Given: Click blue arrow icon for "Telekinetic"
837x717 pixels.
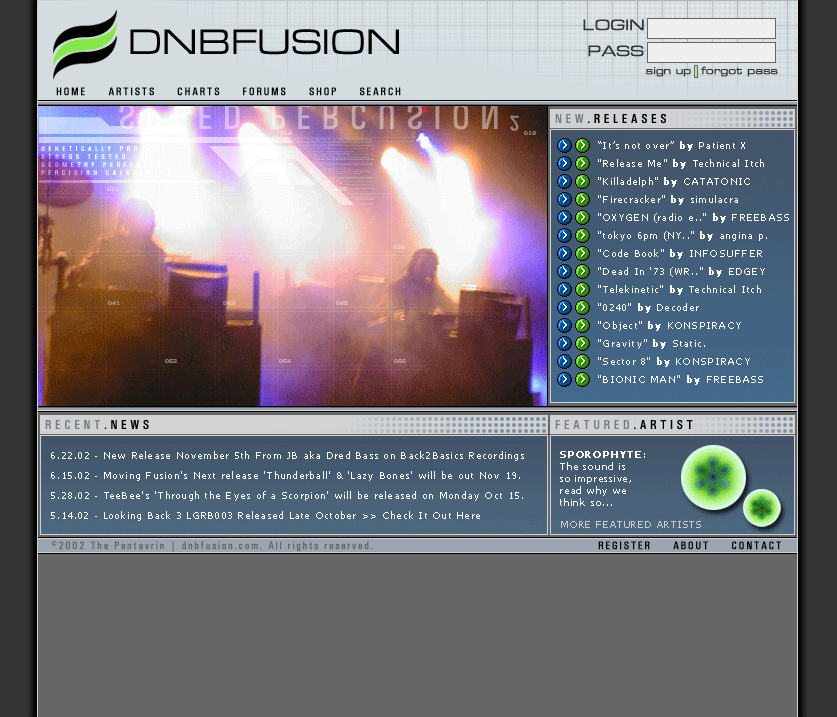Looking at the screenshot, I should (564, 289).
